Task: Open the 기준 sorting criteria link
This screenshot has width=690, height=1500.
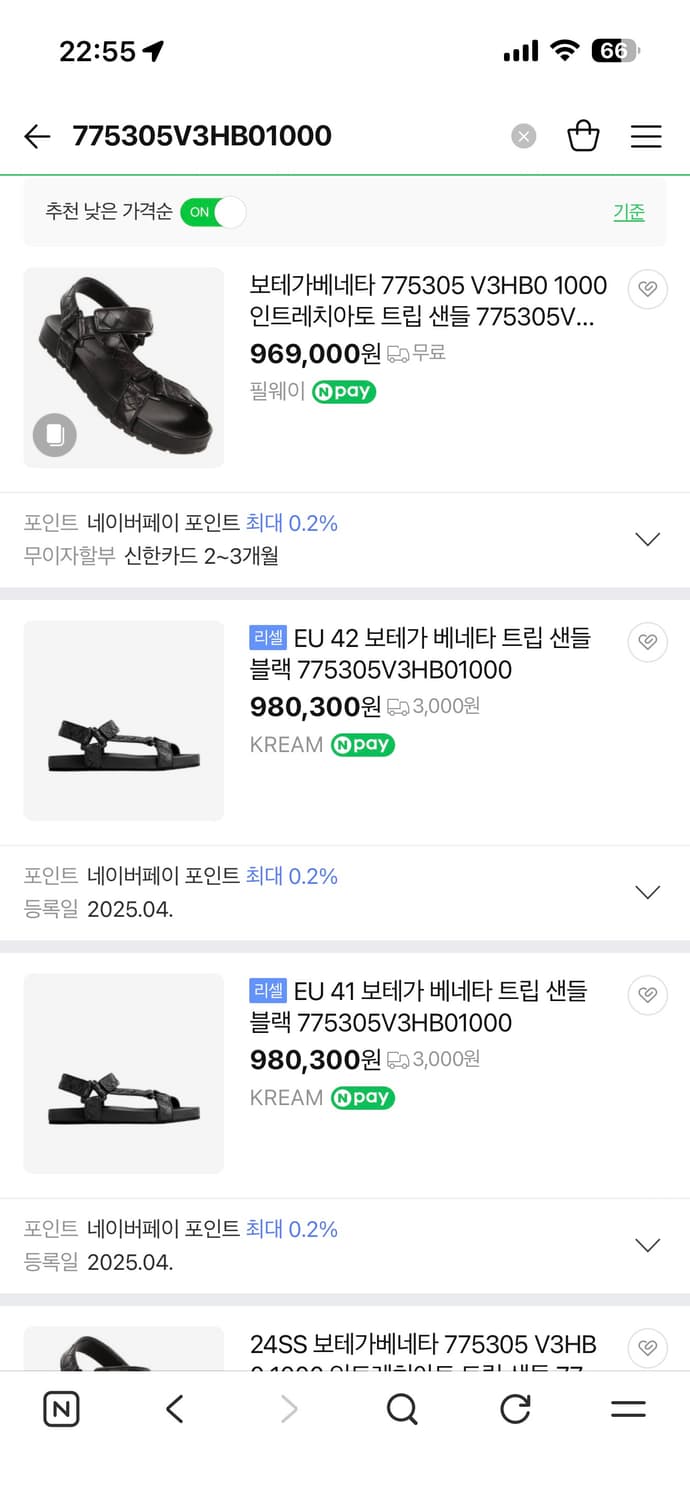Action: (x=629, y=213)
